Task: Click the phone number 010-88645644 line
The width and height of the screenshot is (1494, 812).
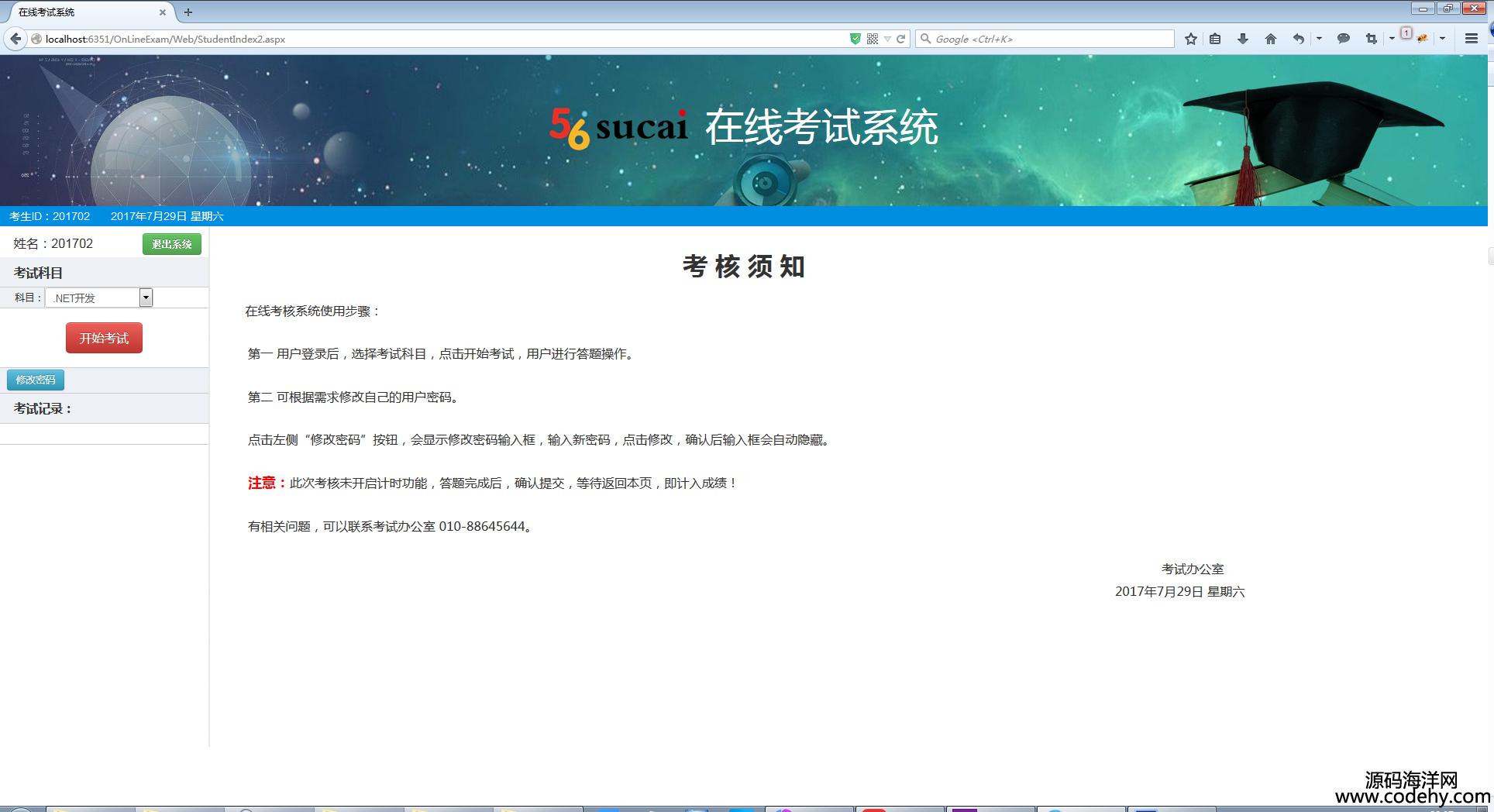Action: [x=391, y=526]
